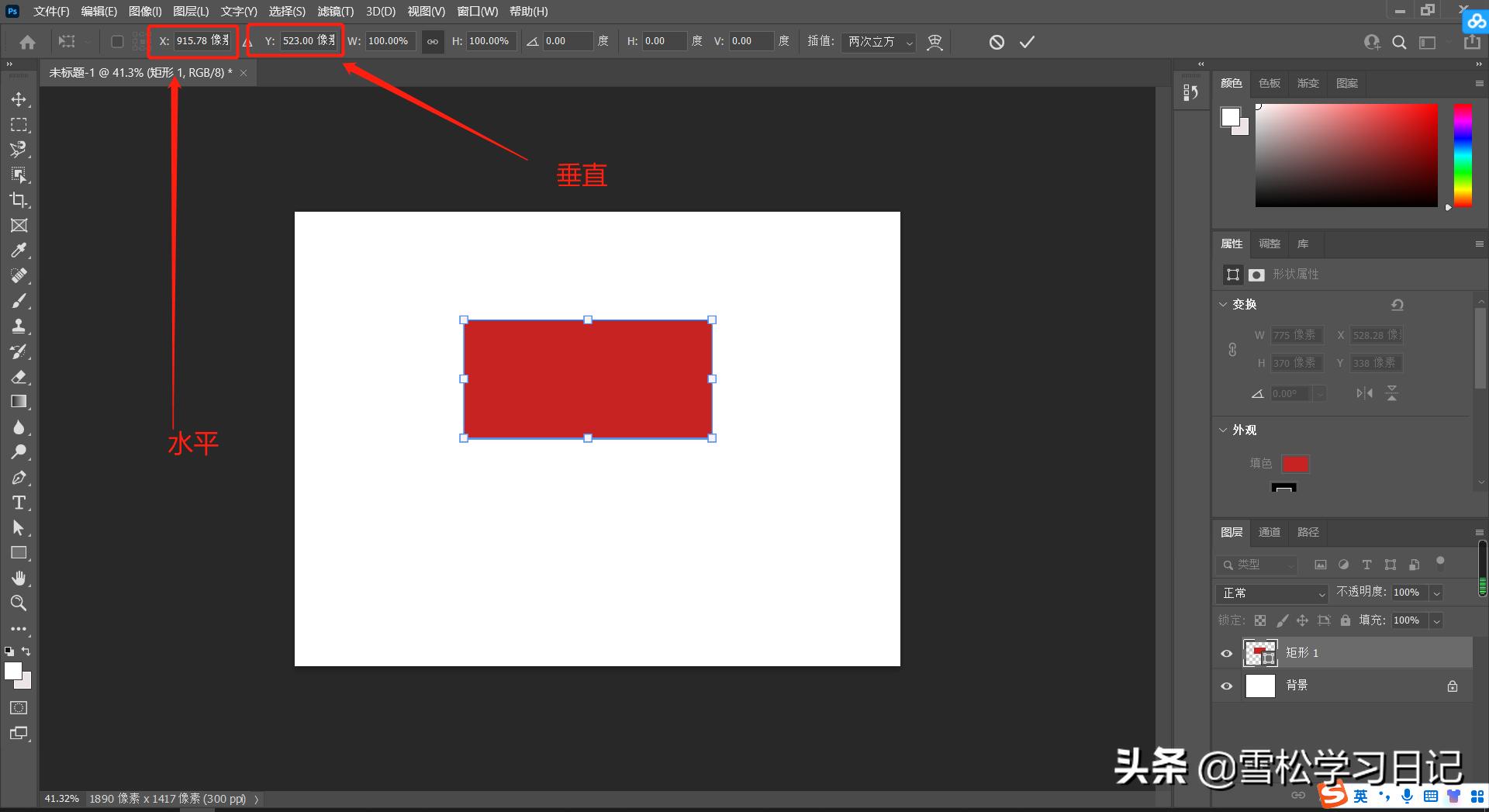This screenshot has height=812, width=1489.
Task: Click the X horizontal position field
Action: 202,41
